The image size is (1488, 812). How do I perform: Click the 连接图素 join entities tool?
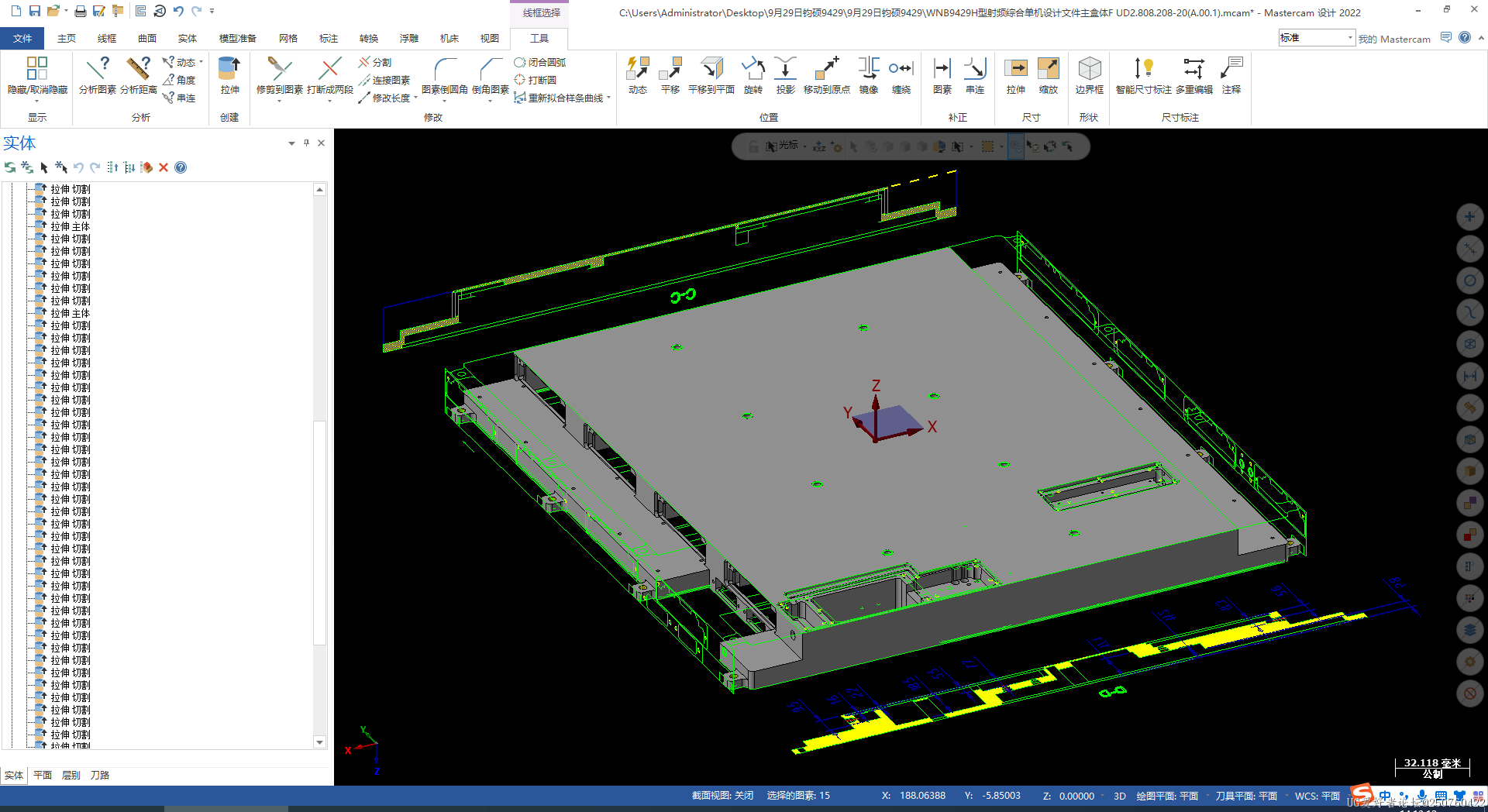click(384, 80)
